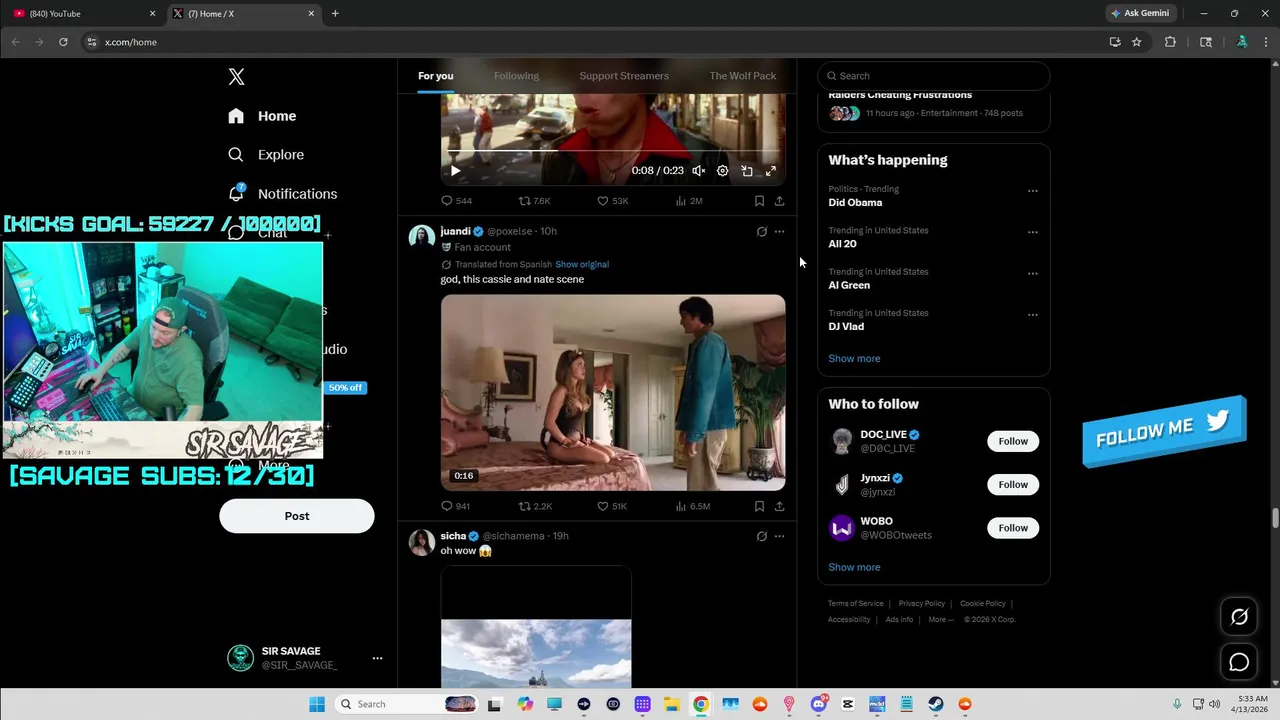Viewport: 1280px width, 720px height.
Task: Open the floating chat messages button
Action: tap(1239, 662)
